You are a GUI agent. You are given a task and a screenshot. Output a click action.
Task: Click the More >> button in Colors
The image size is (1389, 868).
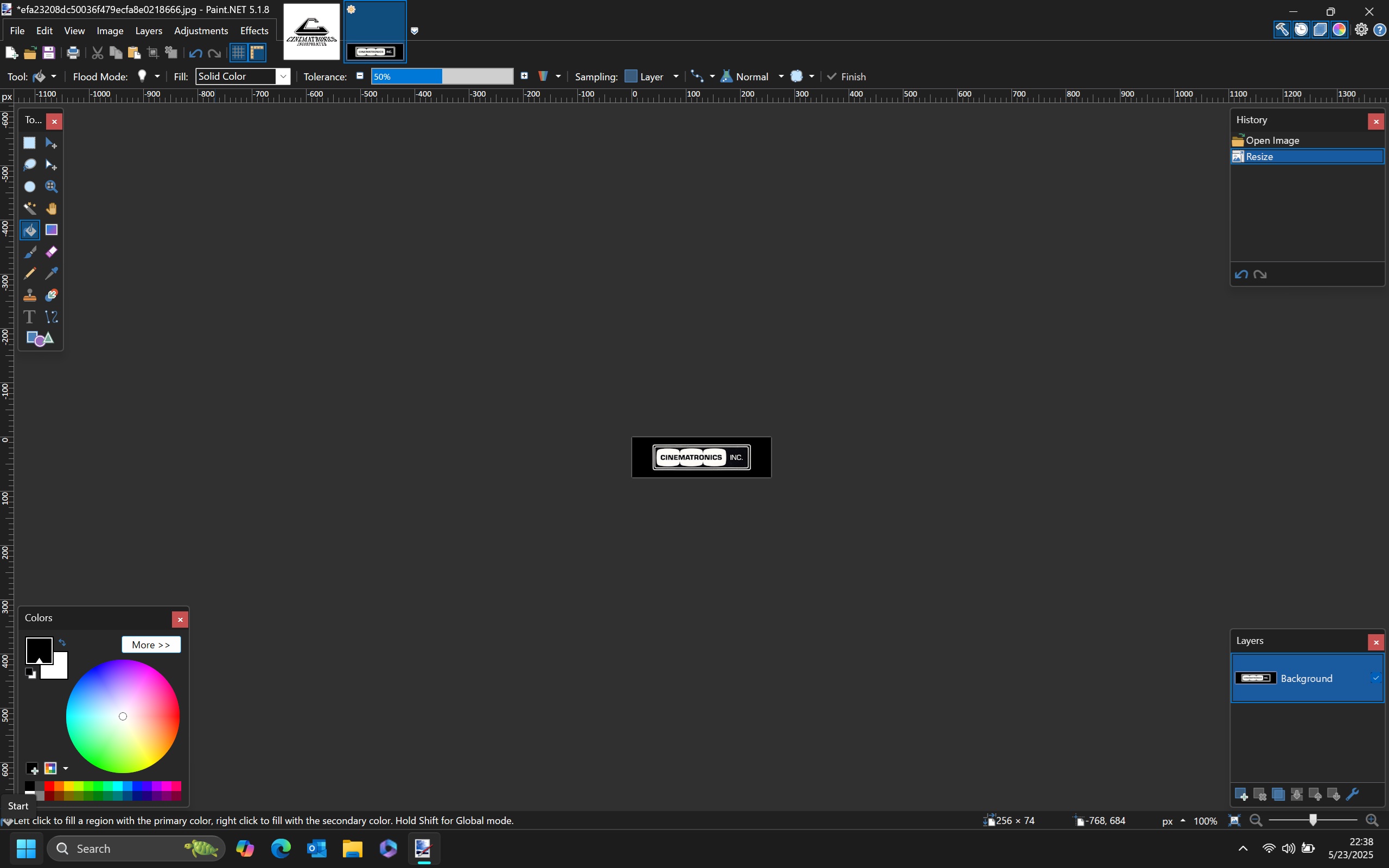151,644
